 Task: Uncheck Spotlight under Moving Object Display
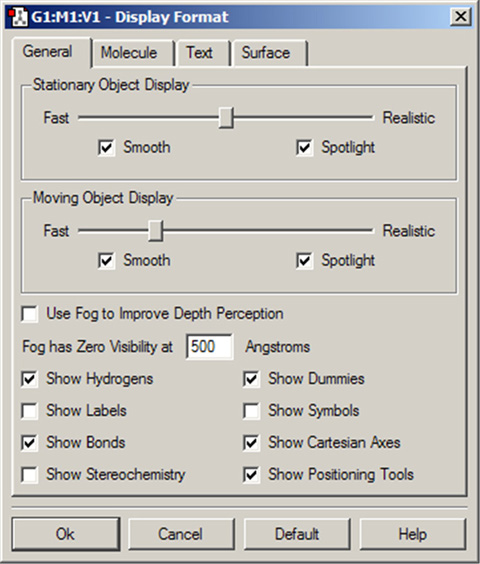tap(304, 260)
